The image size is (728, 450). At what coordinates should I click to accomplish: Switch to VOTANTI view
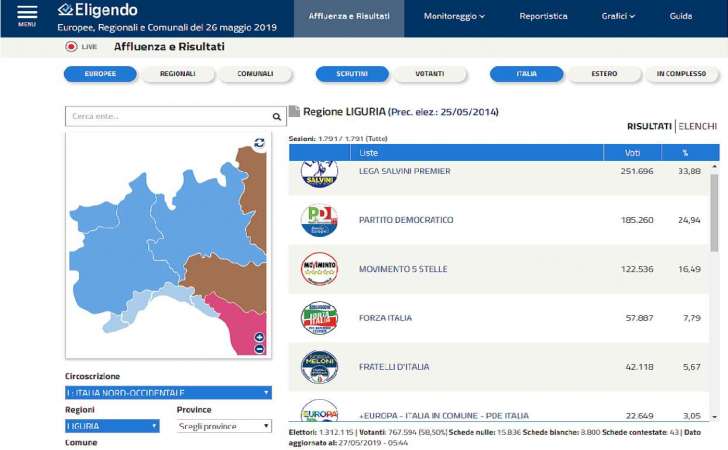pyautogui.click(x=429, y=74)
